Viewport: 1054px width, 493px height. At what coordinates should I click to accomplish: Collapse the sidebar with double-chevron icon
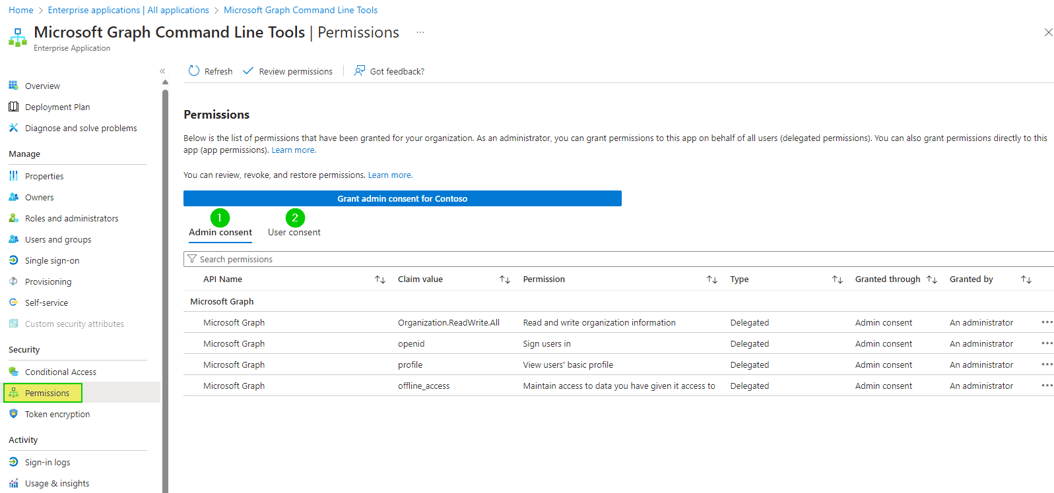point(162,71)
